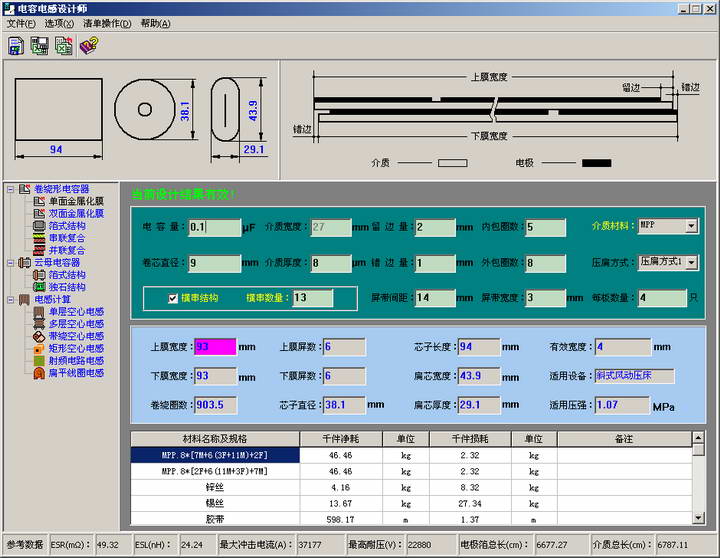Open the 介质材料 MPP dropdown

[x=691, y=227]
